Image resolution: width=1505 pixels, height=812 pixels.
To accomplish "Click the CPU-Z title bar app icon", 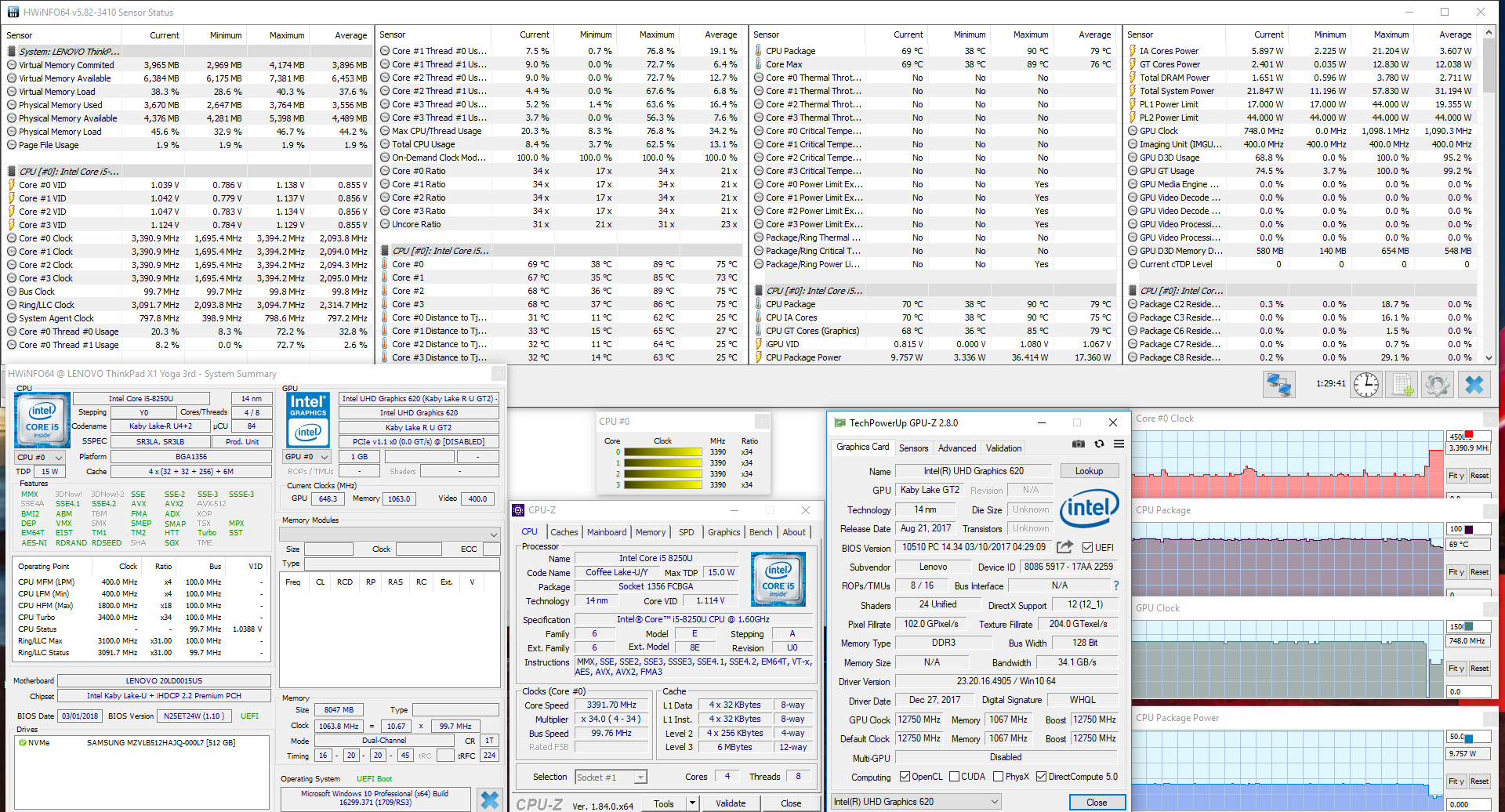I will (518, 510).
